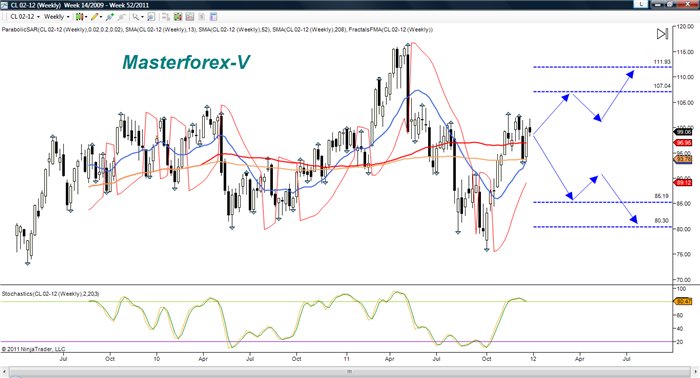This screenshot has height=378, width=700.
Task: Click the green pin drawing-object icon
Action: click(x=110, y=17)
